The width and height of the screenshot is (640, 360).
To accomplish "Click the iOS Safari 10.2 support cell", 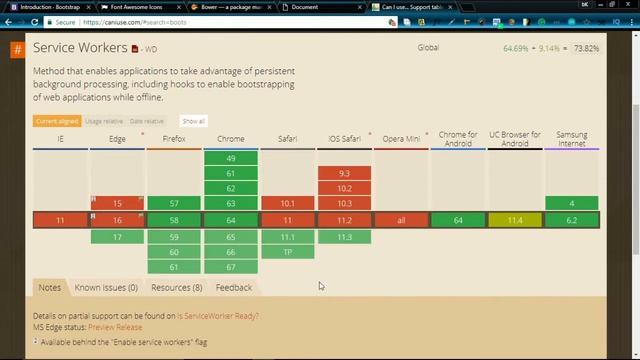I will pos(344,189).
